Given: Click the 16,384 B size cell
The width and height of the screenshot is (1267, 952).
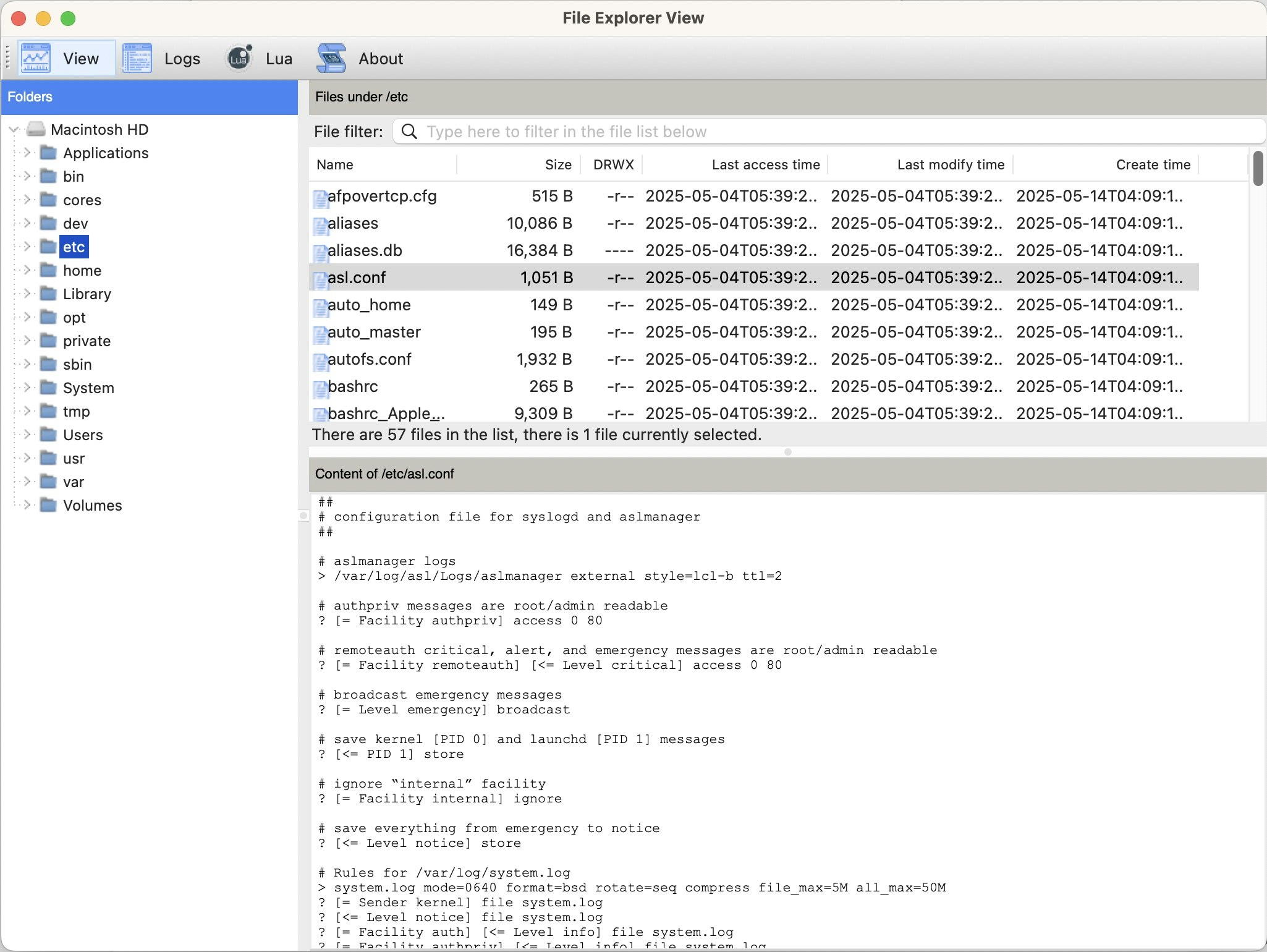Looking at the screenshot, I should pos(540,250).
